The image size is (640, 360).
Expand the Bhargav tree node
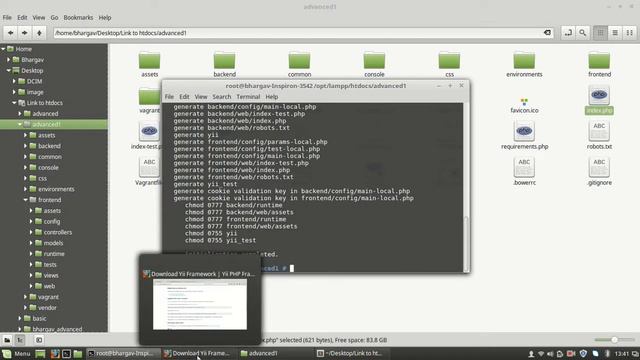[x=9, y=60]
